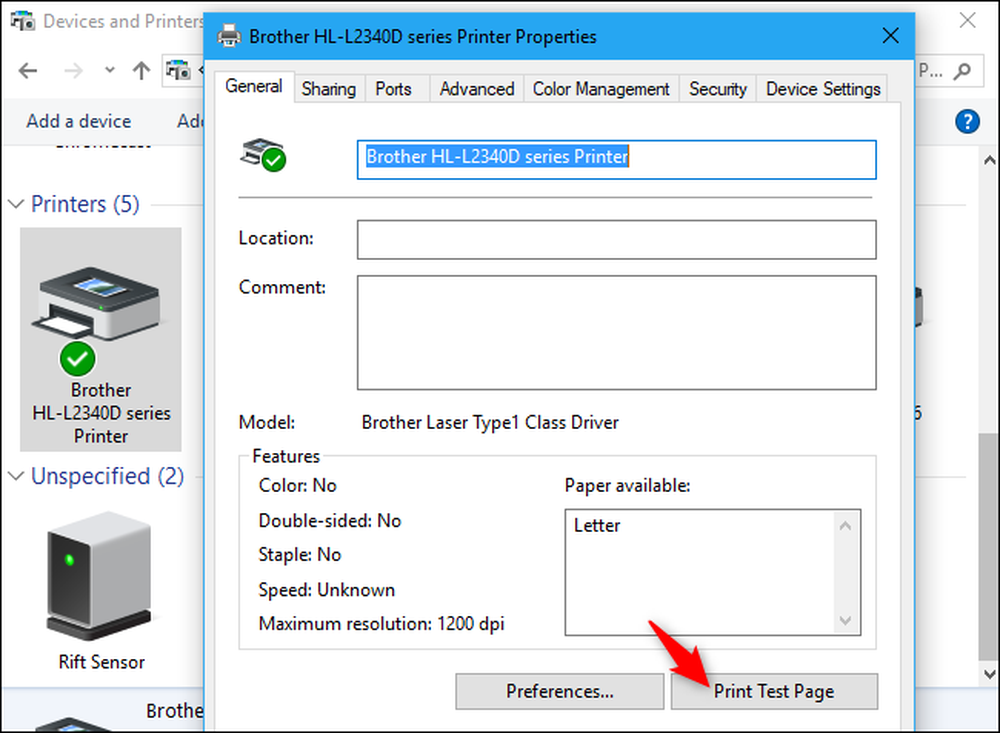This screenshot has width=1000, height=733.
Task: Click the printer status icon on the General tab
Action: 263,155
